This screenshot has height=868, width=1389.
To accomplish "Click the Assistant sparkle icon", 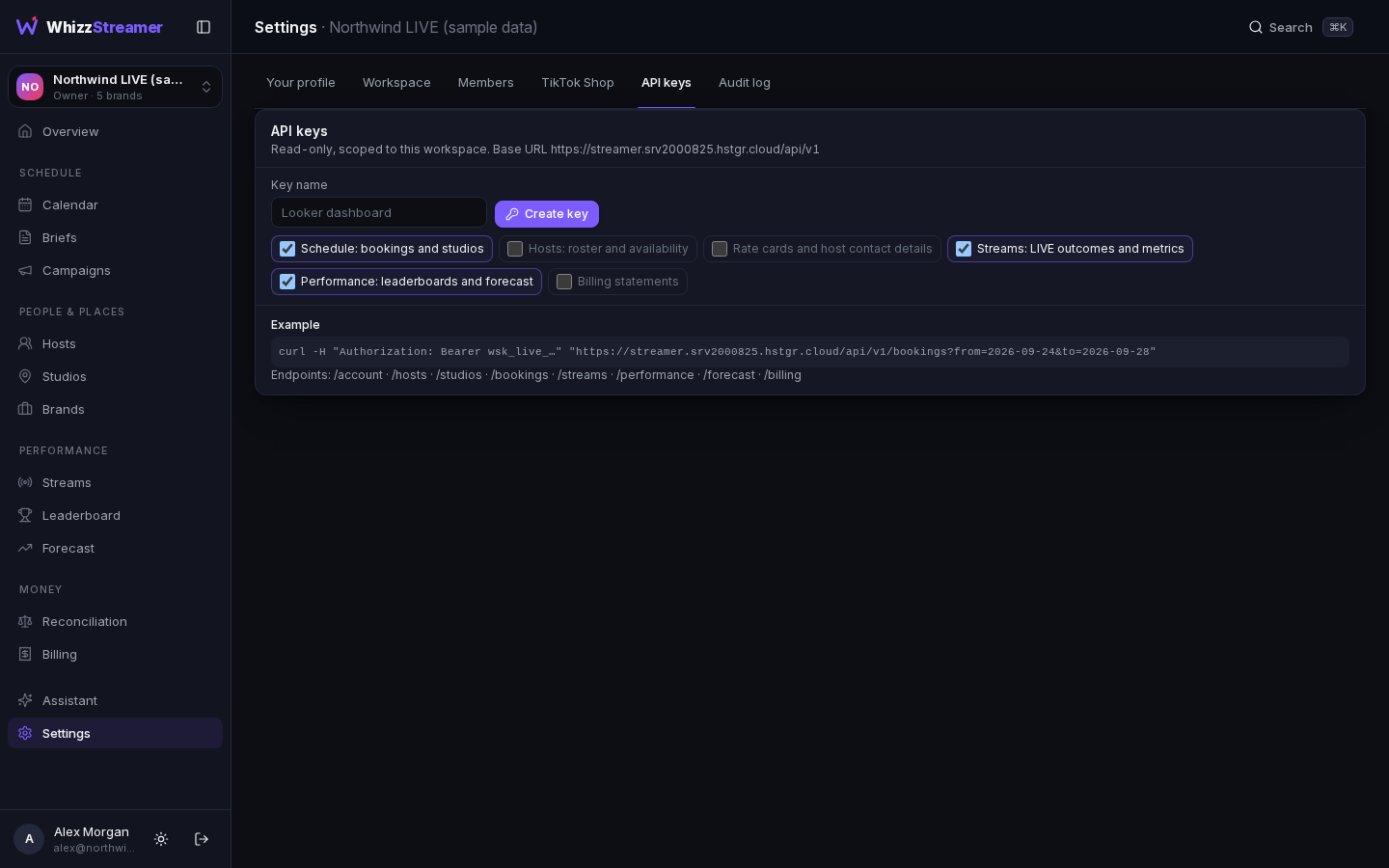I will [x=25, y=700].
